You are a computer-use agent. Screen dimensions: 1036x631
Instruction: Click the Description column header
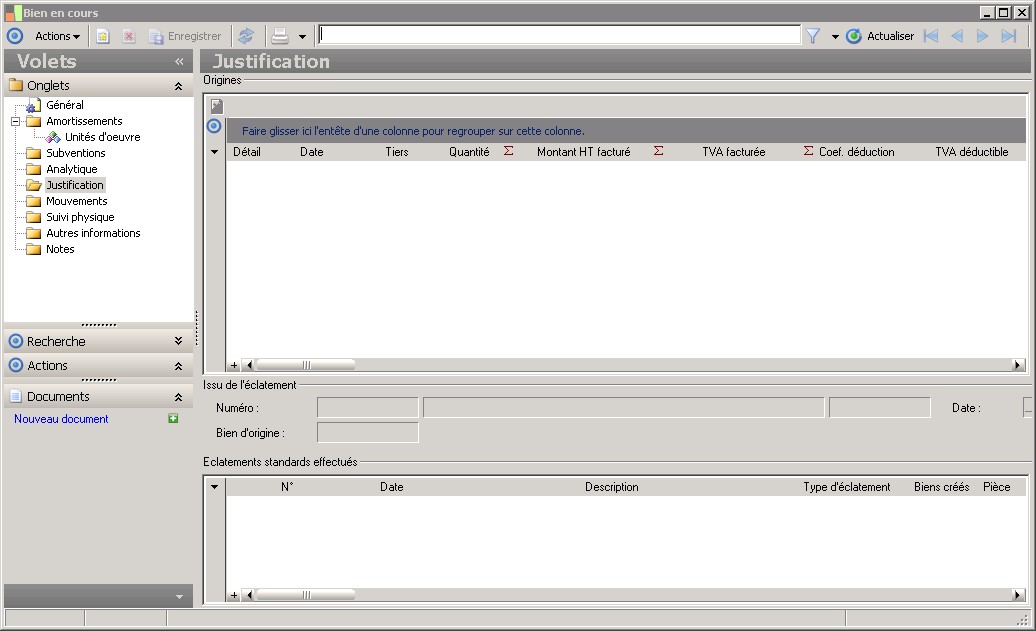pos(611,487)
